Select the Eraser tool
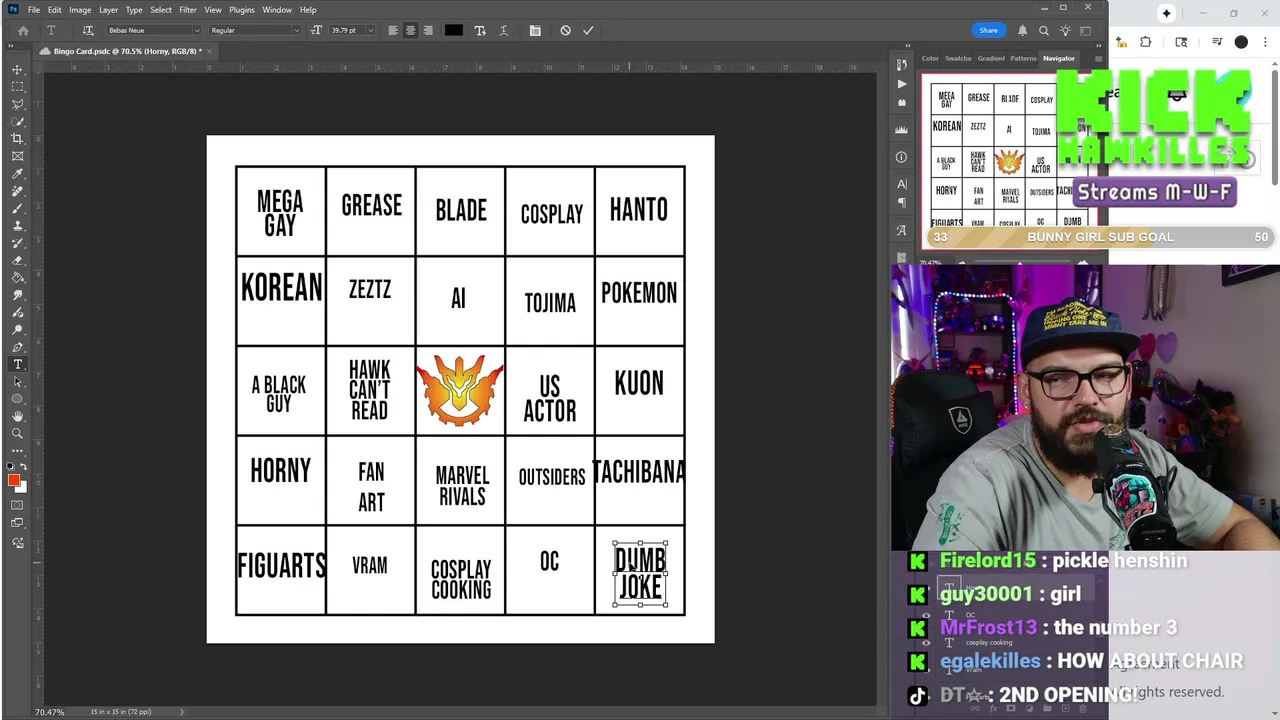1280x720 pixels. point(18,260)
